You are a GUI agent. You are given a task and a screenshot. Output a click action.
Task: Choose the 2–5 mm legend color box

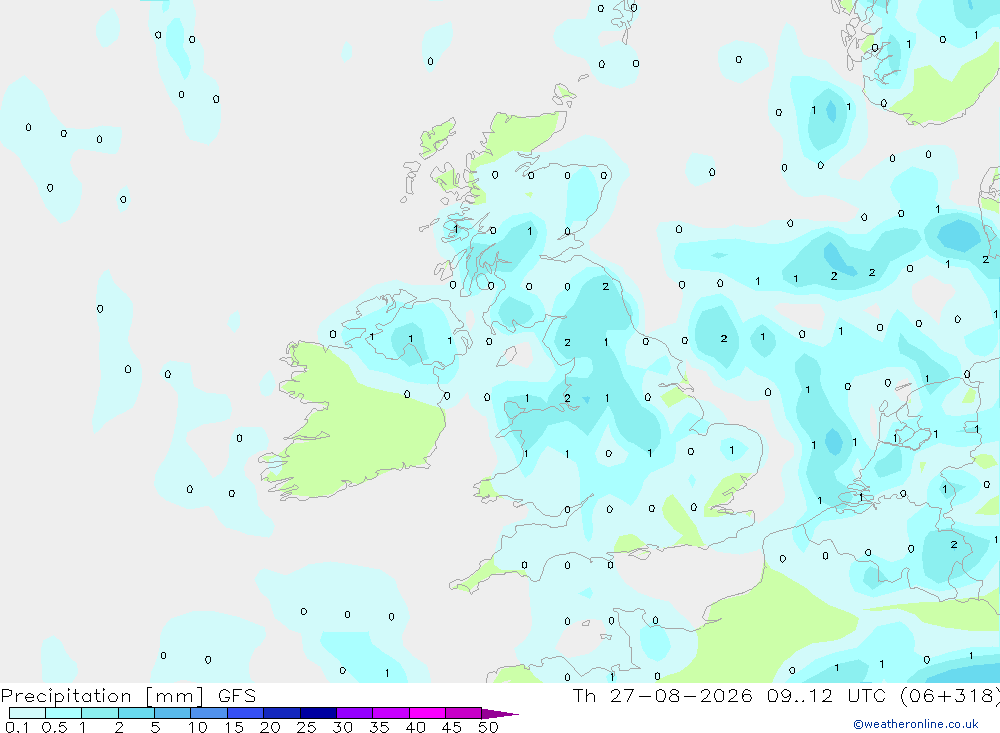click(136, 713)
